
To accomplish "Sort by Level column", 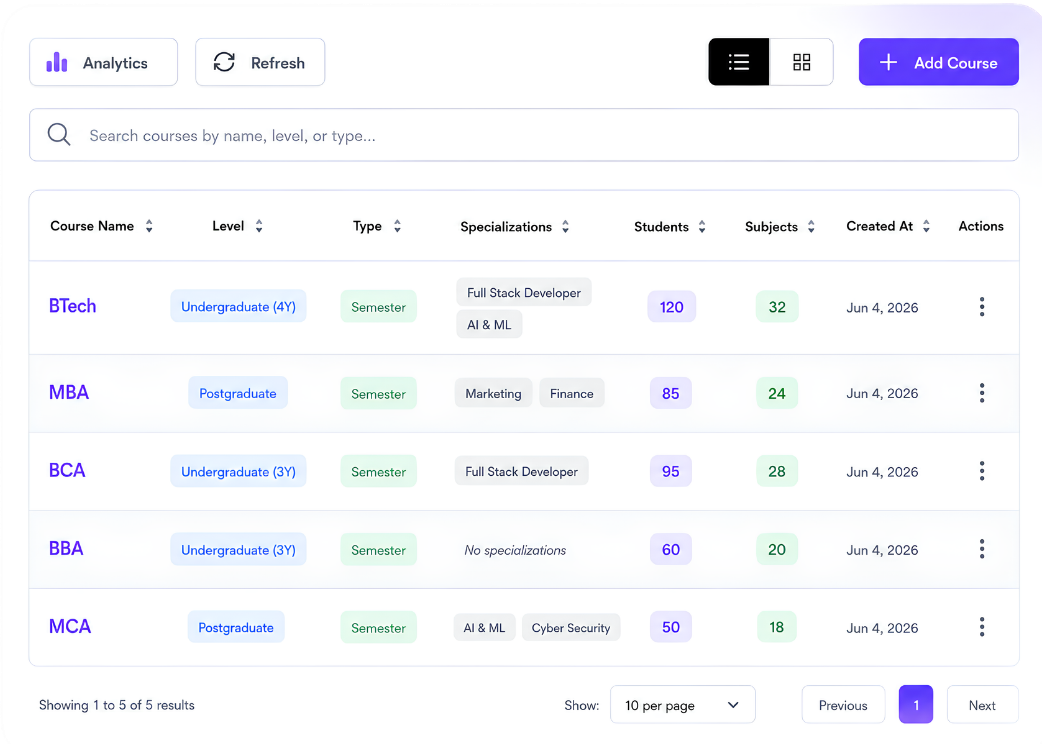I will point(237,227).
